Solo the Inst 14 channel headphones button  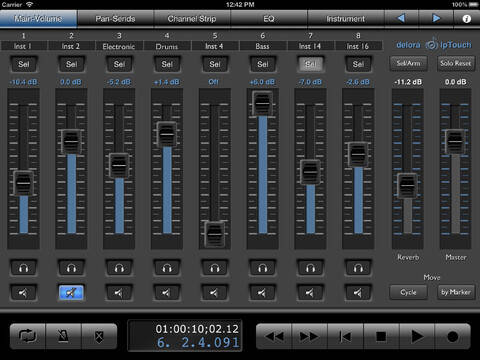click(x=310, y=268)
